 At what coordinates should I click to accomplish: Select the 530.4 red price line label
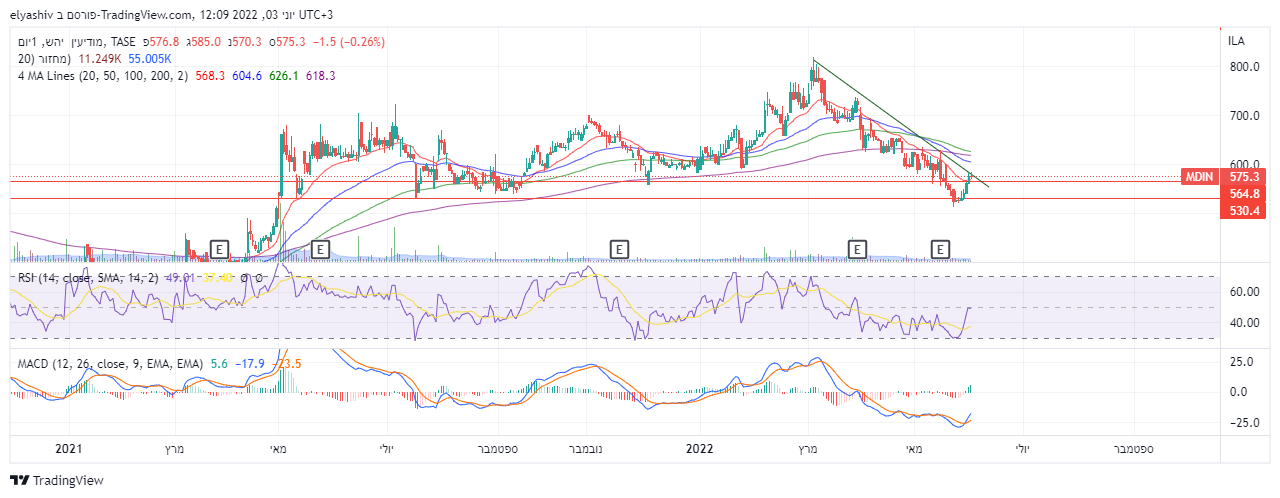pos(1243,211)
